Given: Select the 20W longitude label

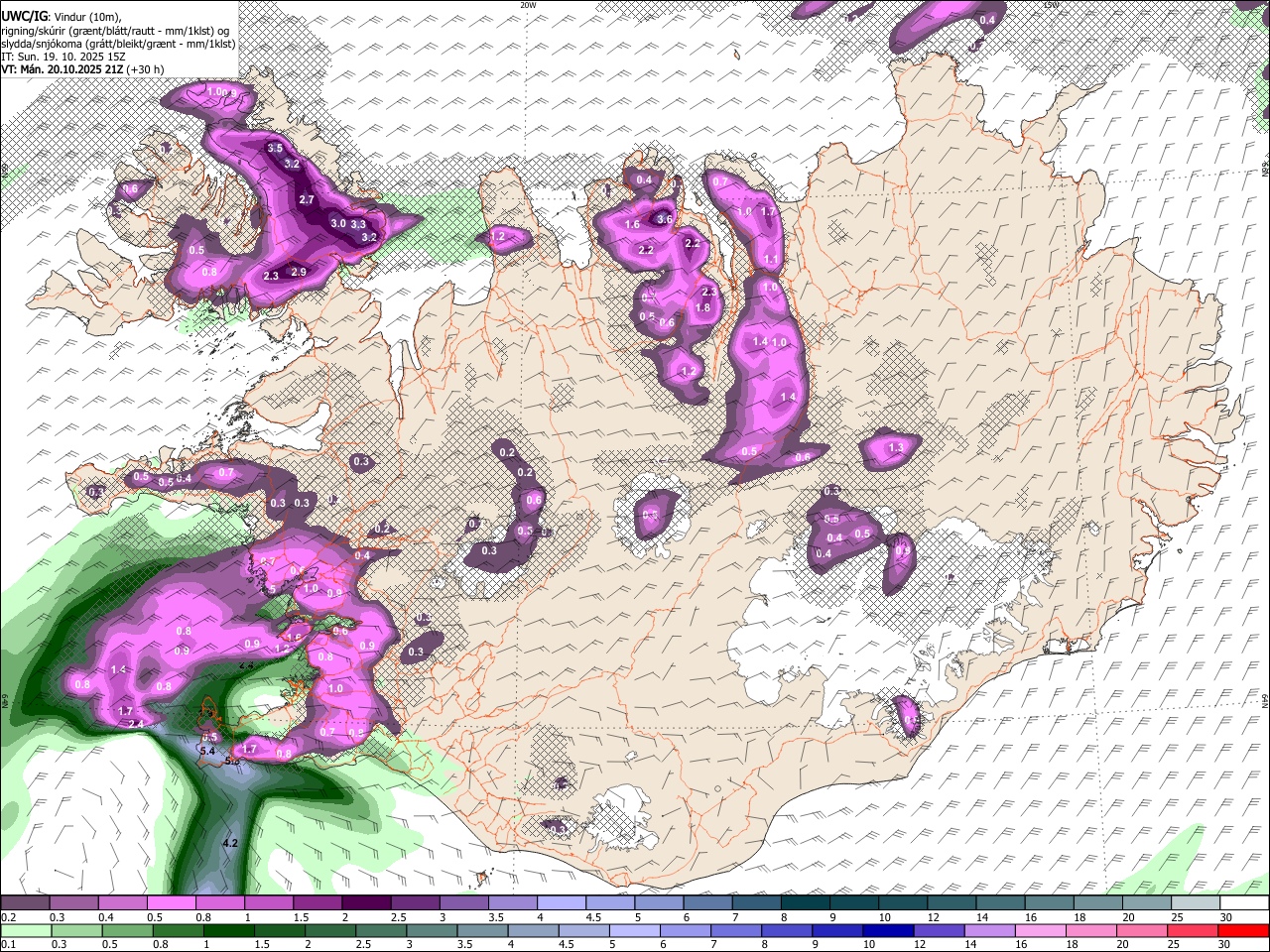Looking at the screenshot, I should [528, 5].
